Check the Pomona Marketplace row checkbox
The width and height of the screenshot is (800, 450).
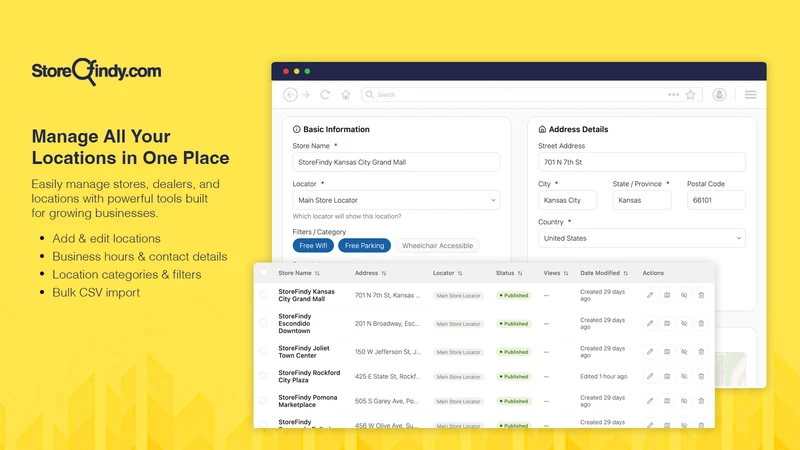pos(263,401)
